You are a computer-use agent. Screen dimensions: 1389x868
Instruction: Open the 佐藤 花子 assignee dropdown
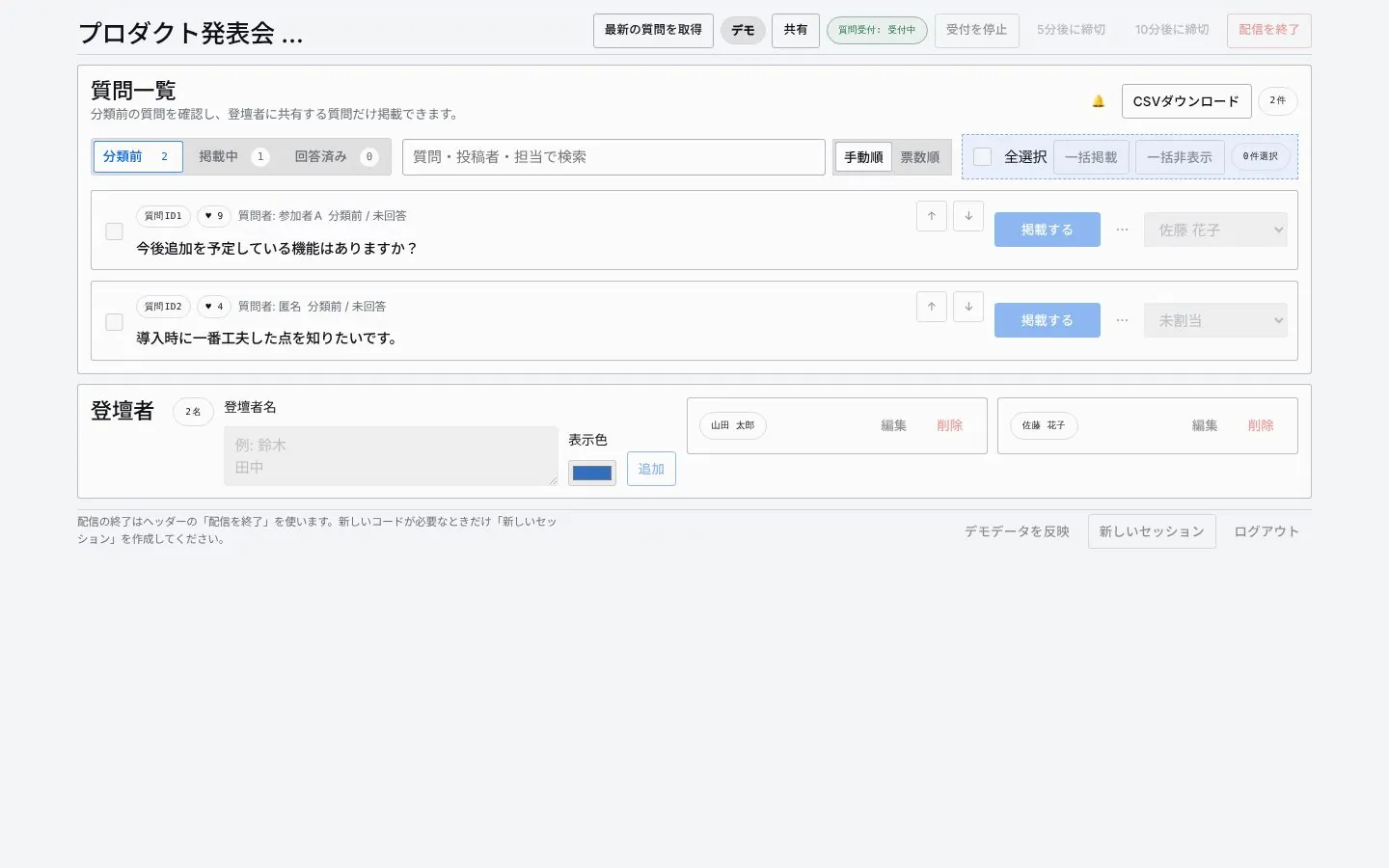1215,230
